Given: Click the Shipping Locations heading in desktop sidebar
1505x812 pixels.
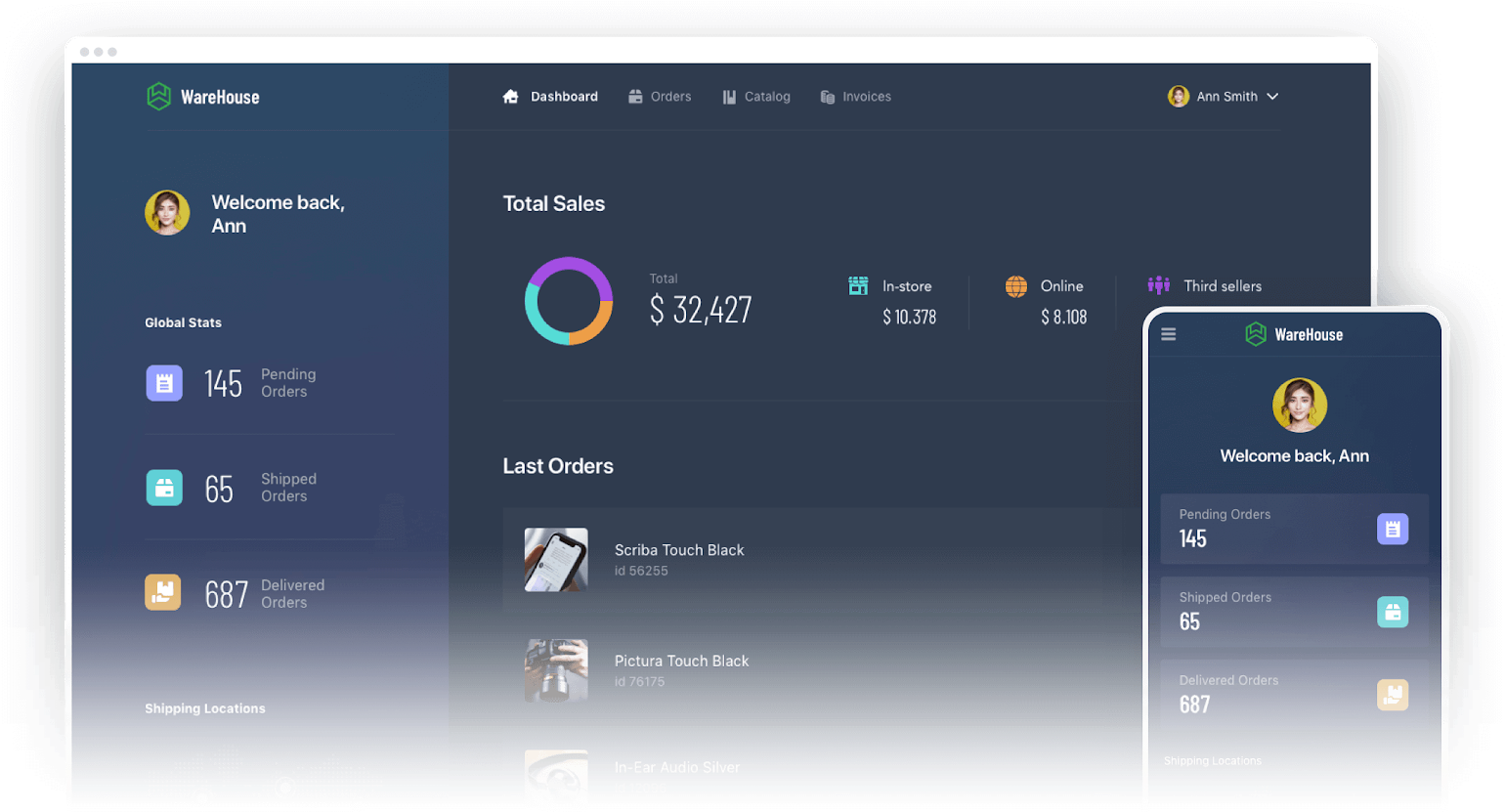Looking at the screenshot, I should pos(205,708).
